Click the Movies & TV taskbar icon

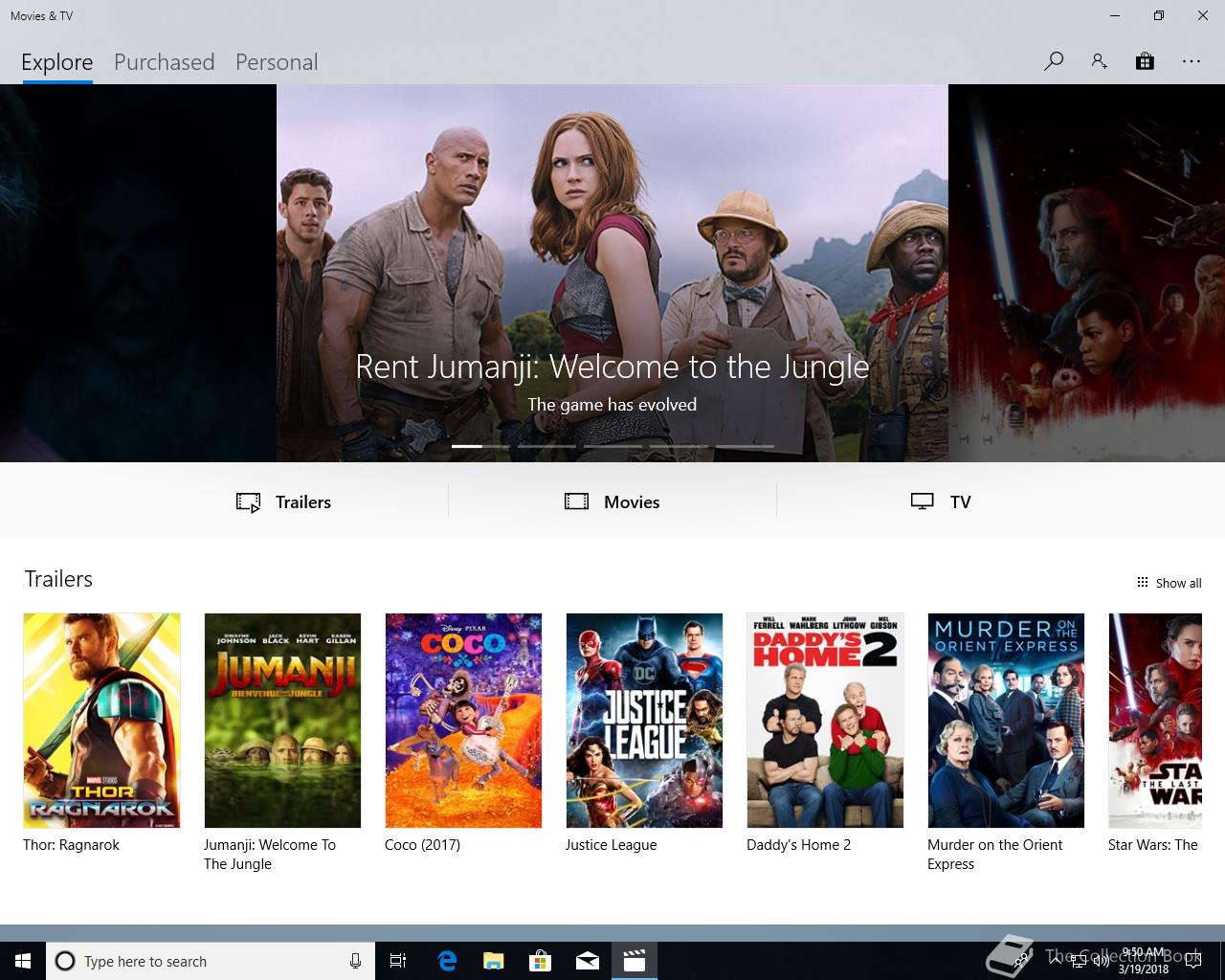click(x=635, y=961)
